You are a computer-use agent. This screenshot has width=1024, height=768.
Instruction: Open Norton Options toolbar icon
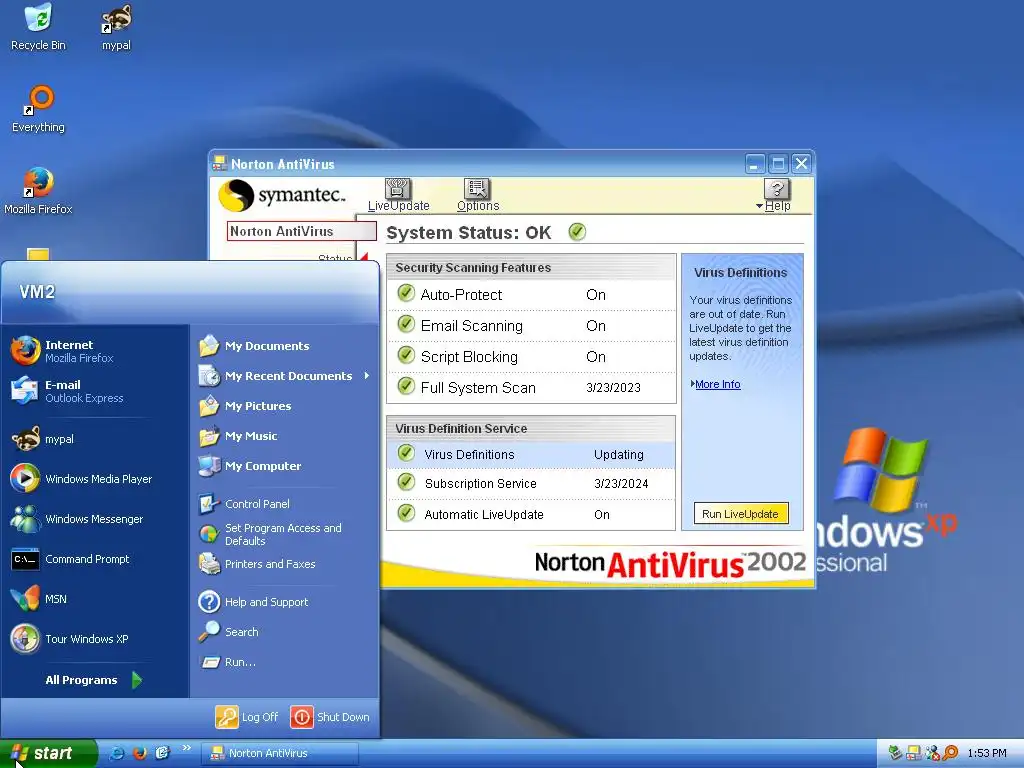click(477, 195)
